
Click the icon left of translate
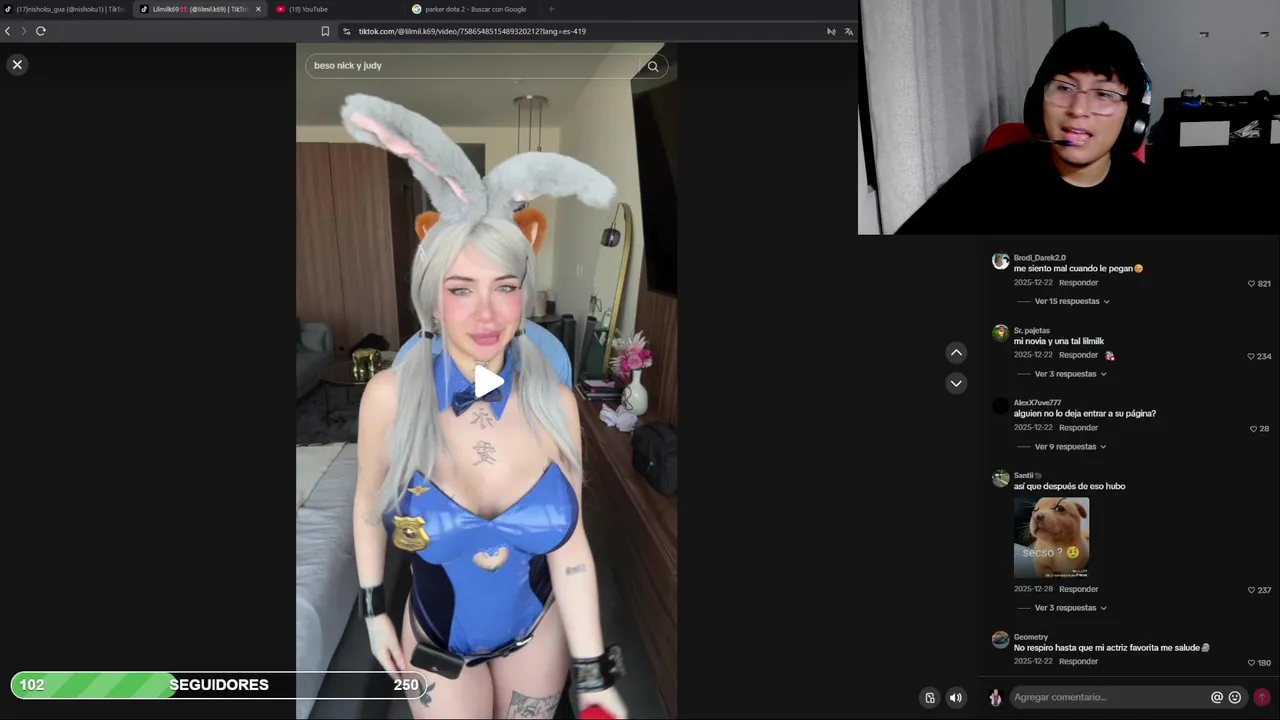[831, 31]
